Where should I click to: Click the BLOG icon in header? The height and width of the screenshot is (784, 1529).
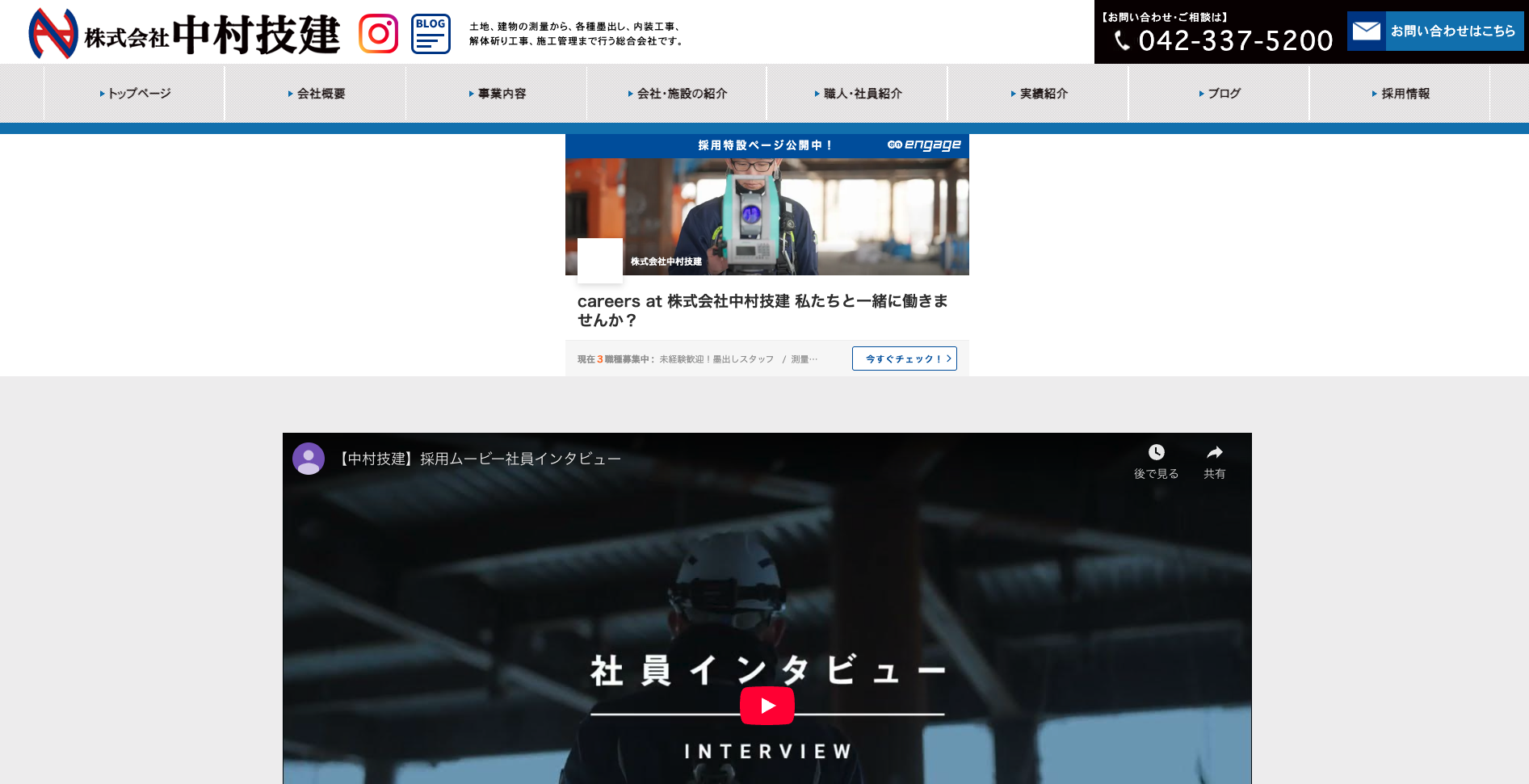pos(431,34)
